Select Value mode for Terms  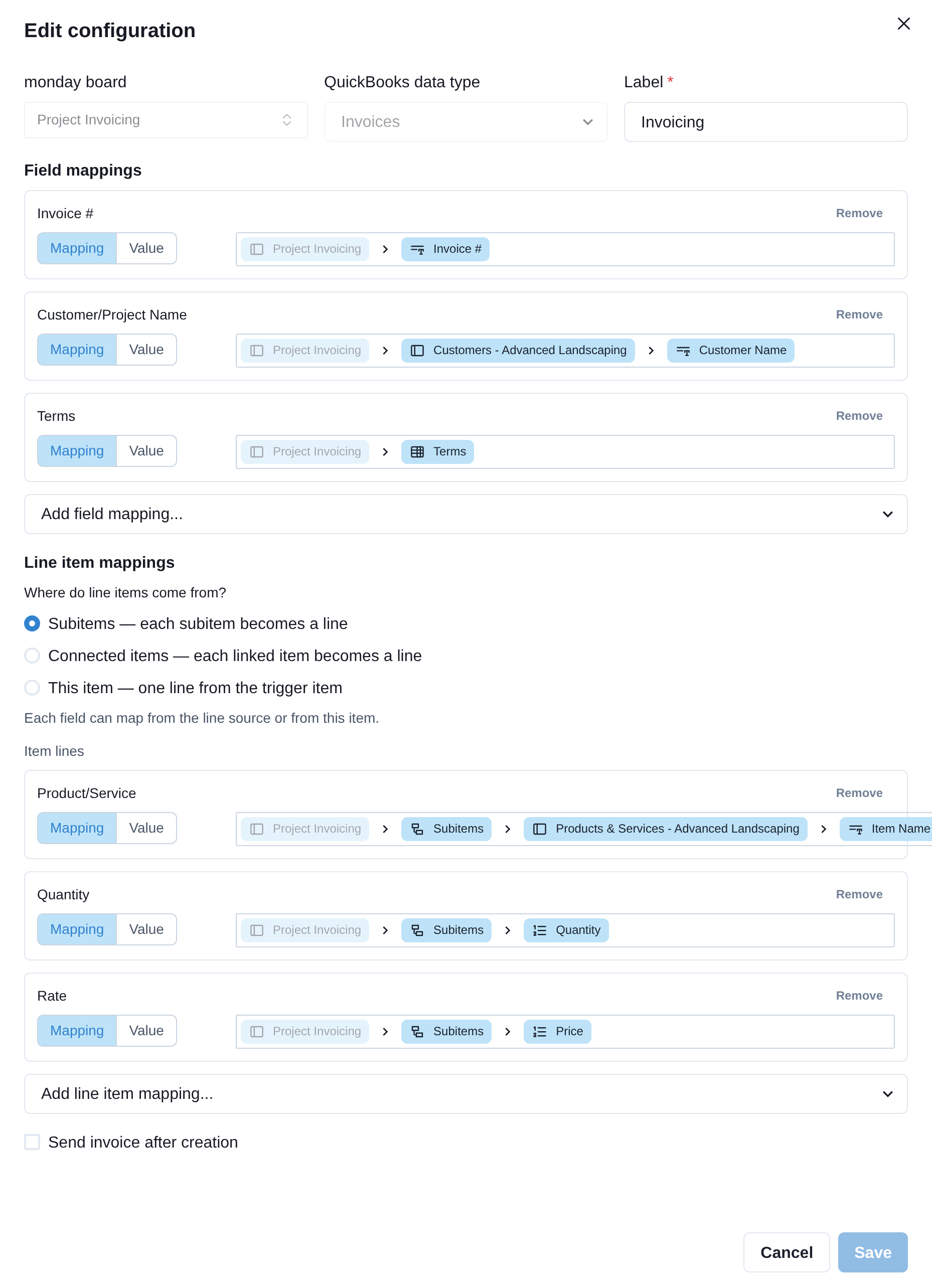[x=146, y=451]
